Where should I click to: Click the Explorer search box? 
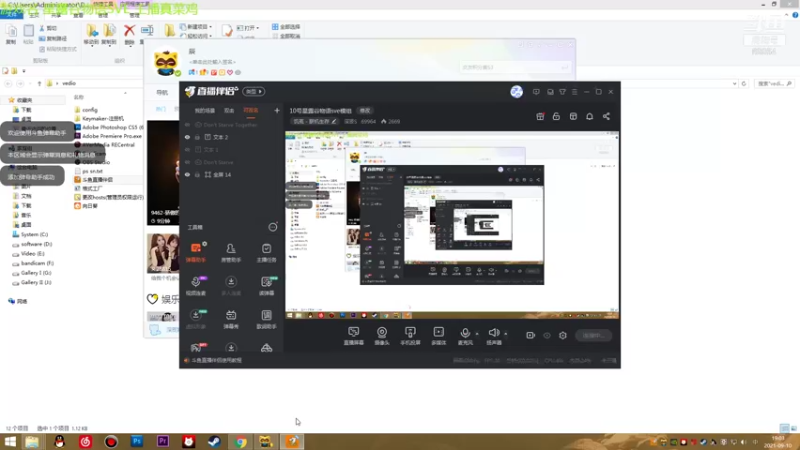[x=773, y=83]
